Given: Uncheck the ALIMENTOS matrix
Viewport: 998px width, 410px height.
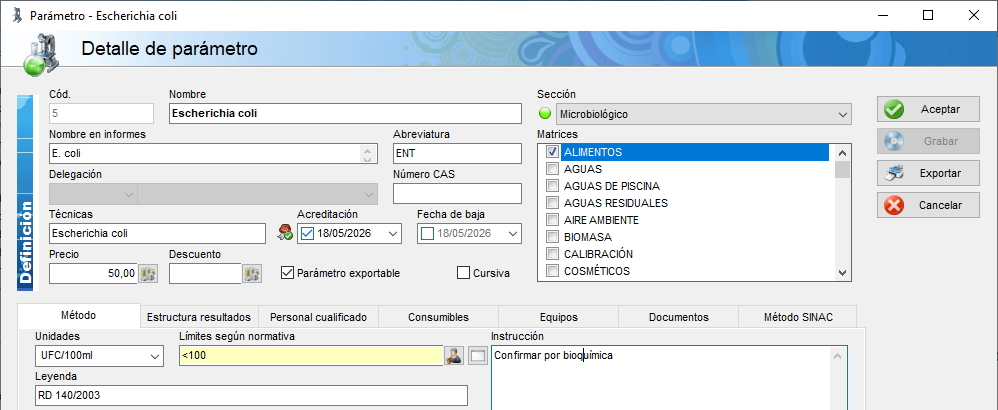Looking at the screenshot, I should pos(552,152).
